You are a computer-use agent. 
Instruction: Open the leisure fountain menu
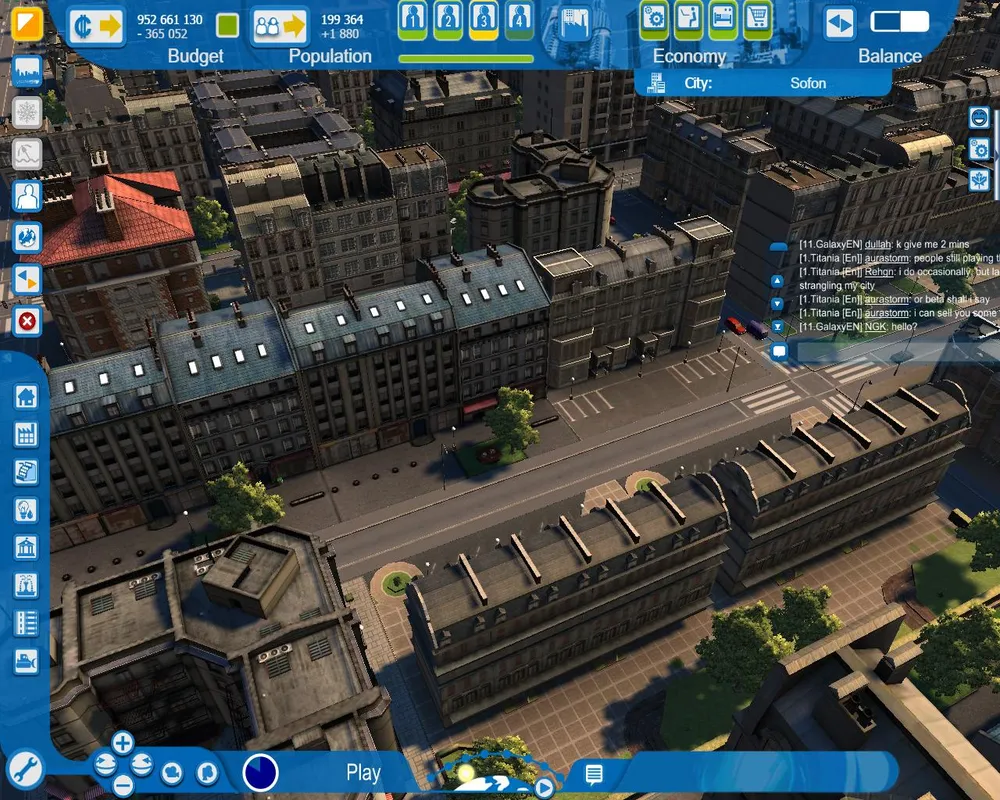26,585
